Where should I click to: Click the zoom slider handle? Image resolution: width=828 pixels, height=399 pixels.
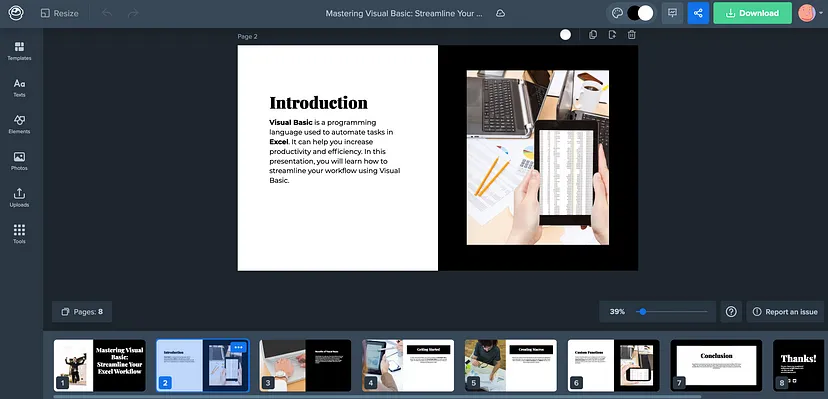[643, 312]
